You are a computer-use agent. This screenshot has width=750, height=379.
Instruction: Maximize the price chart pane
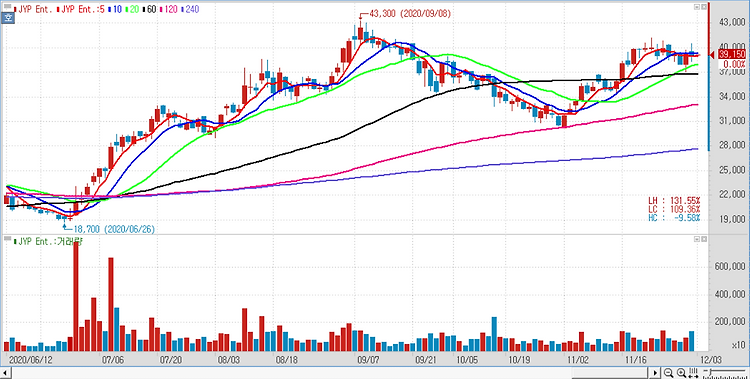(703, 7)
